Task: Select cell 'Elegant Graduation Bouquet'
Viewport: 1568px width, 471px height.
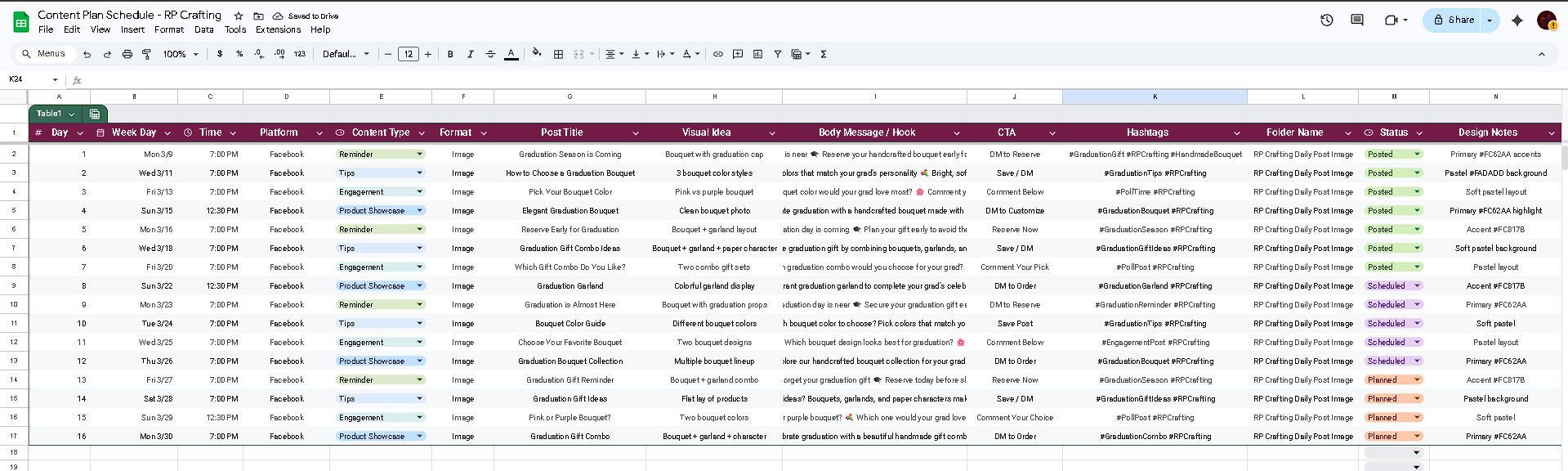Action: point(570,211)
